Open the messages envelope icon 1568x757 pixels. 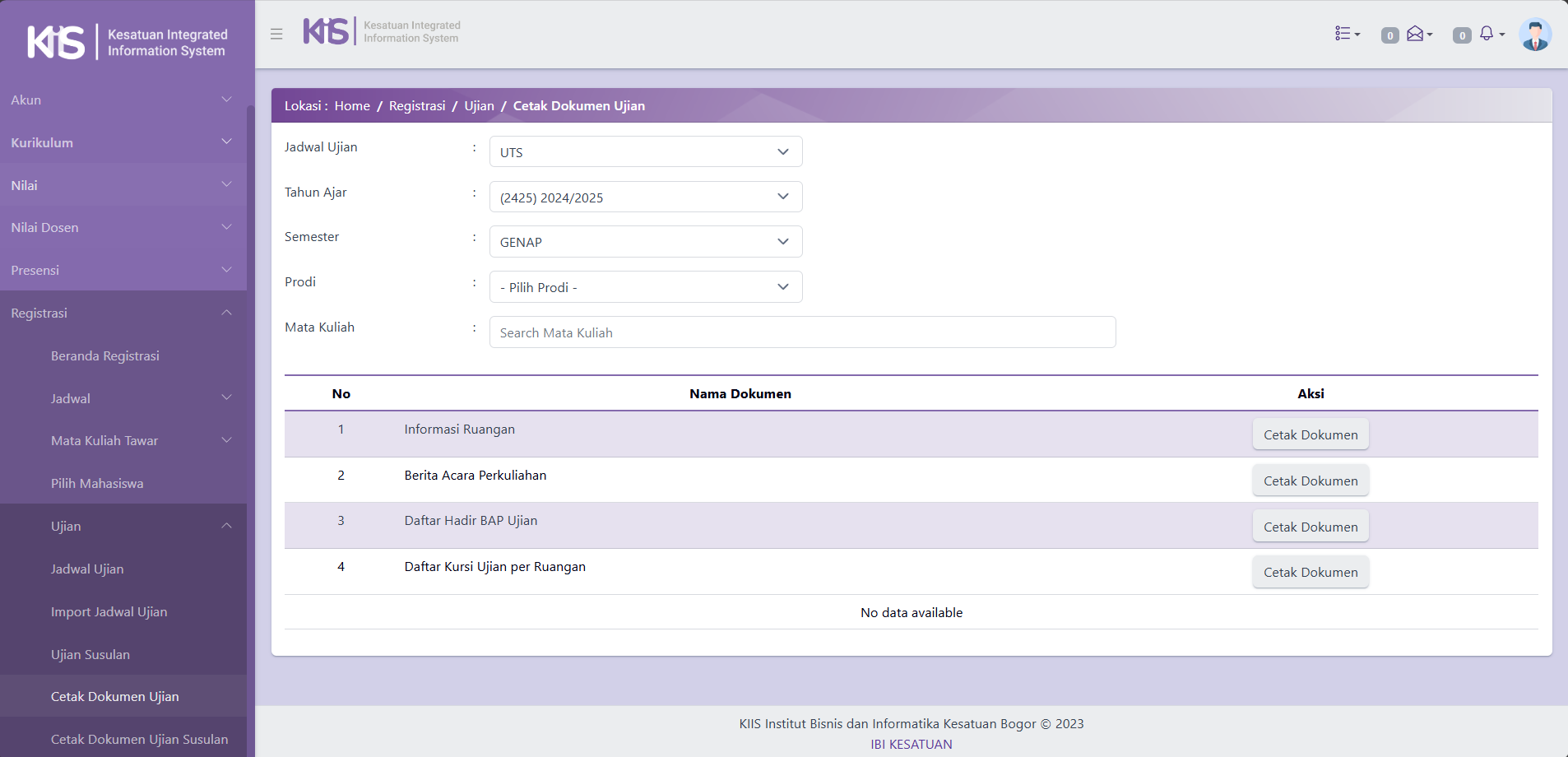pos(1417,34)
